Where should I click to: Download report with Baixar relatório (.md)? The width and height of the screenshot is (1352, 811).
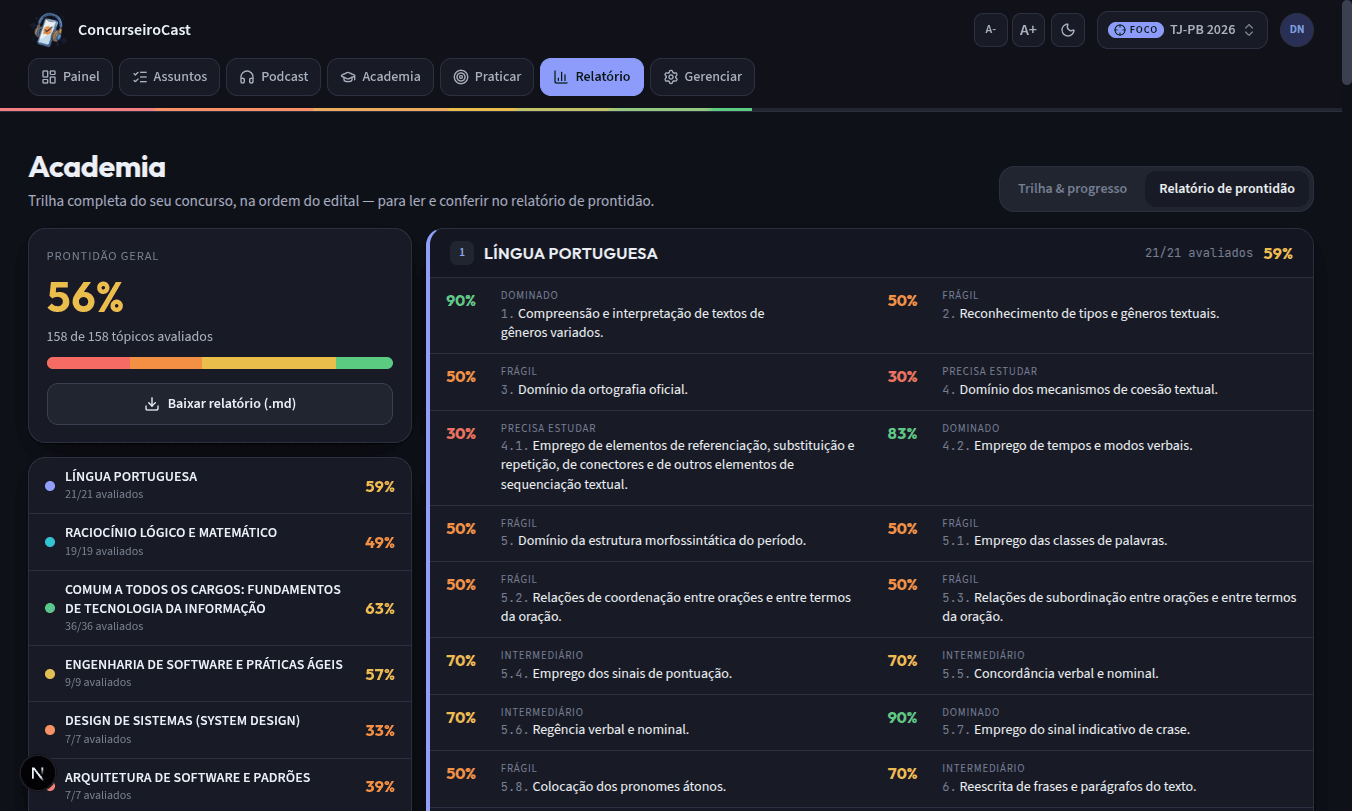[x=220, y=404]
